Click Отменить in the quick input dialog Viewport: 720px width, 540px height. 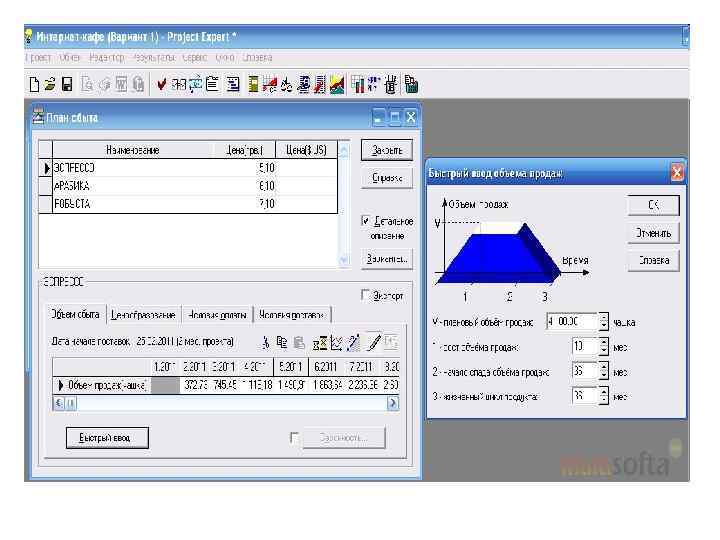point(653,233)
